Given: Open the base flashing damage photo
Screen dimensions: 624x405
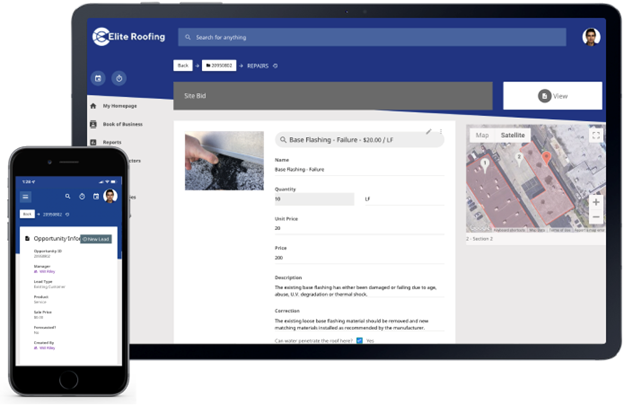Looking at the screenshot, I should point(224,161).
